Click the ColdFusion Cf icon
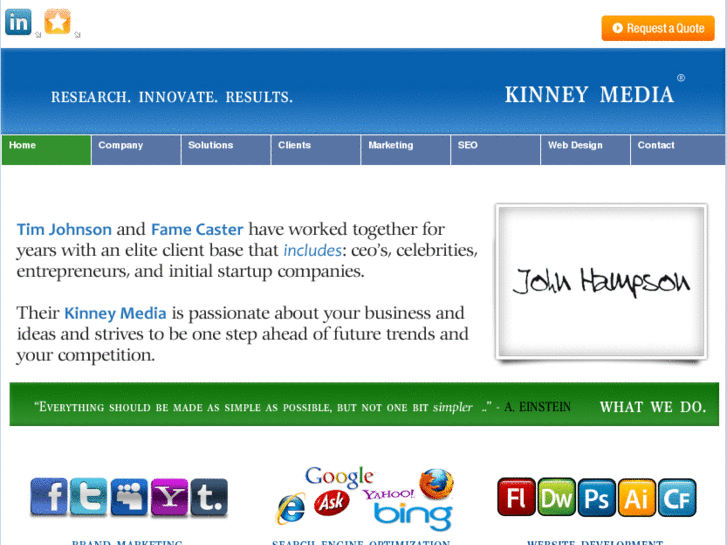This screenshot has height=545, width=727. (677, 498)
